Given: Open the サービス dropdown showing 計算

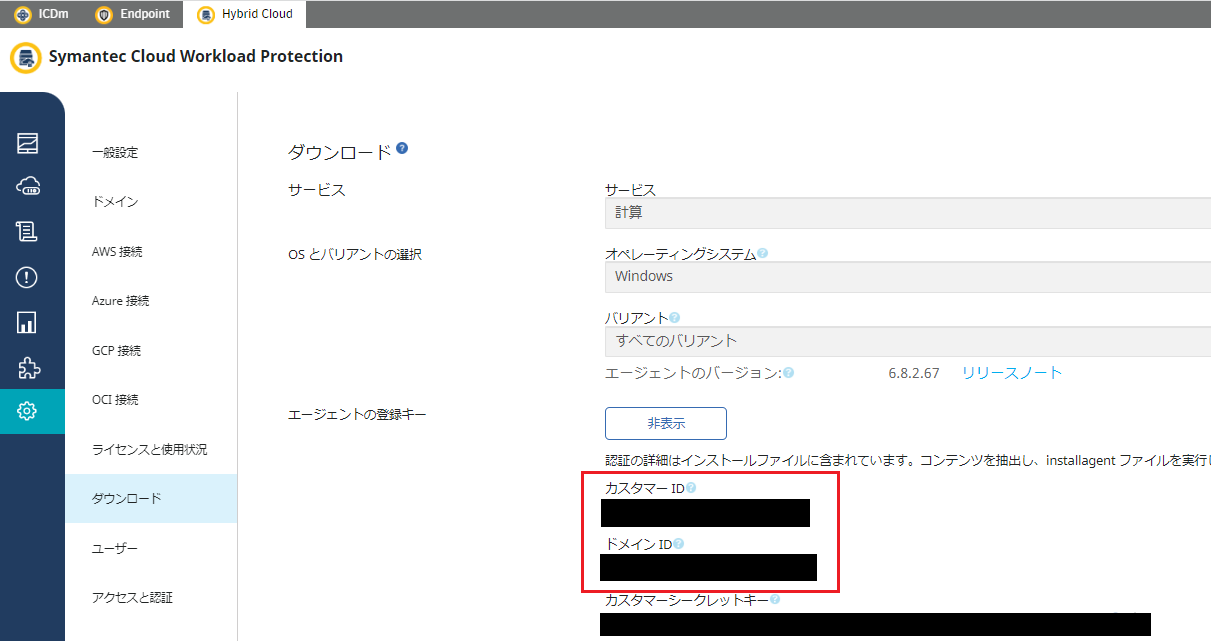Looking at the screenshot, I should click(x=908, y=213).
